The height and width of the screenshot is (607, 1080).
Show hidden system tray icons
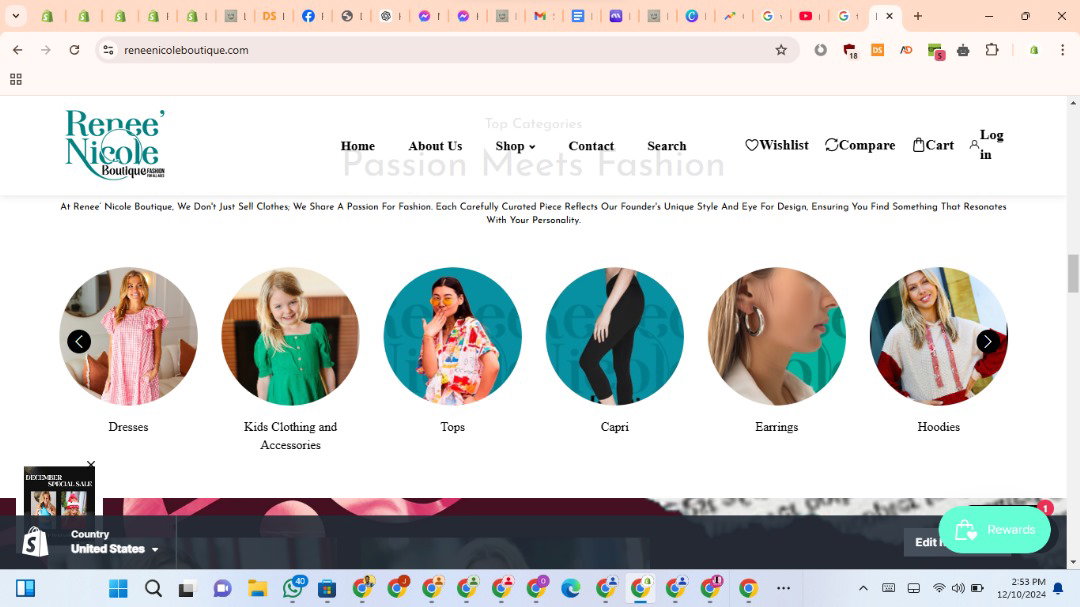862,588
